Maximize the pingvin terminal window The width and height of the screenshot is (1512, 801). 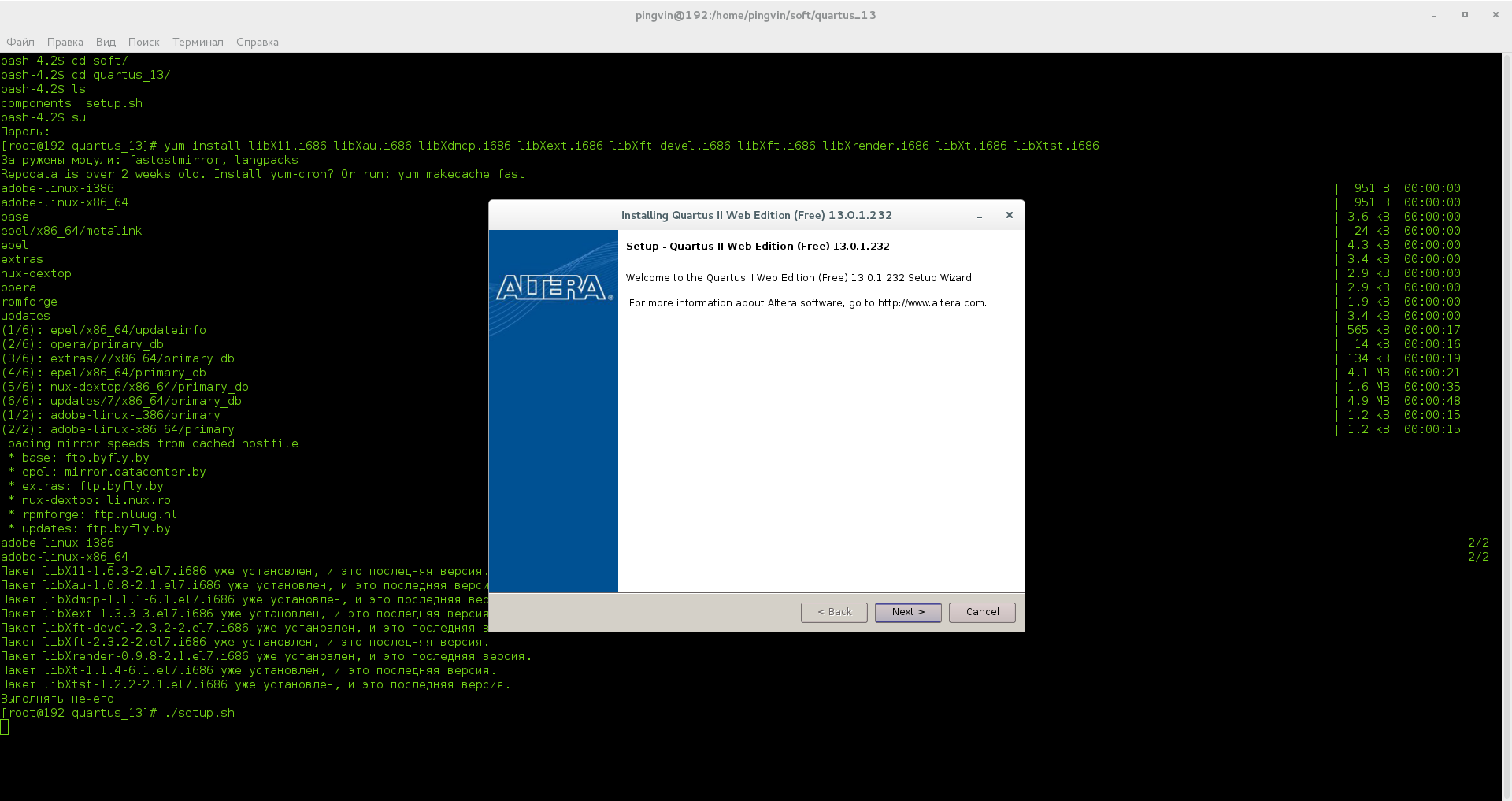point(1465,14)
